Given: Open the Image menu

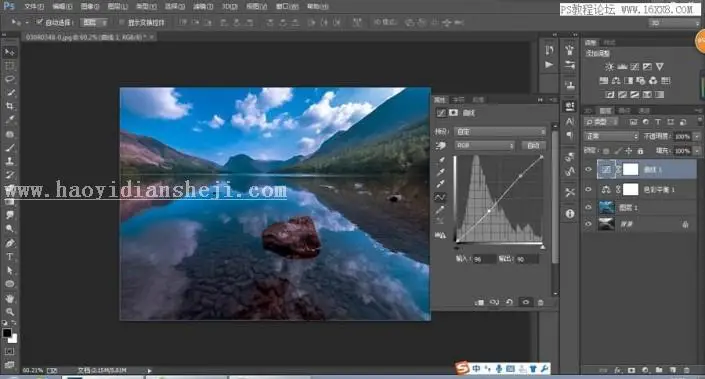Looking at the screenshot, I should point(89,6).
